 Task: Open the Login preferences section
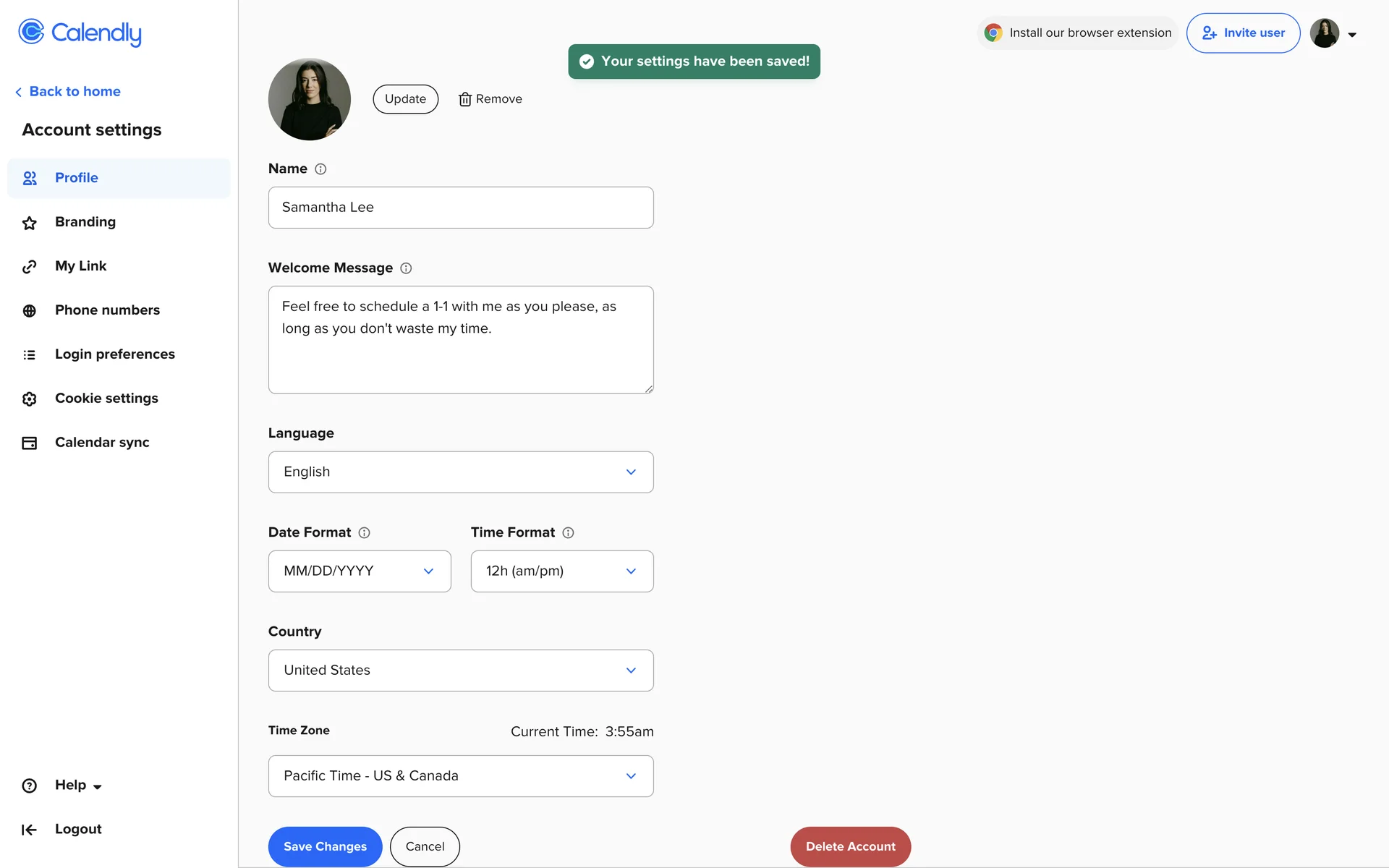click(114, 354)
